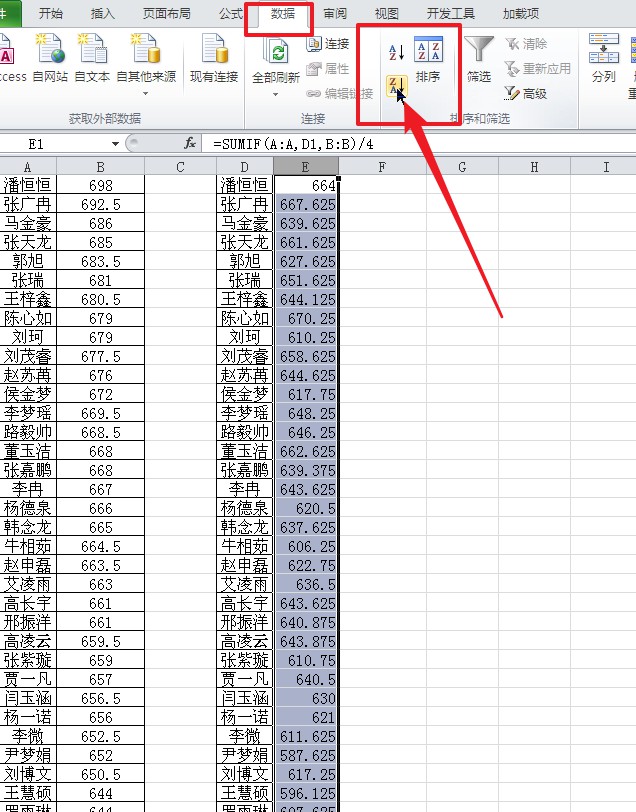Select column H header
This screenshot has height=812, width=636.
point(534,167)
